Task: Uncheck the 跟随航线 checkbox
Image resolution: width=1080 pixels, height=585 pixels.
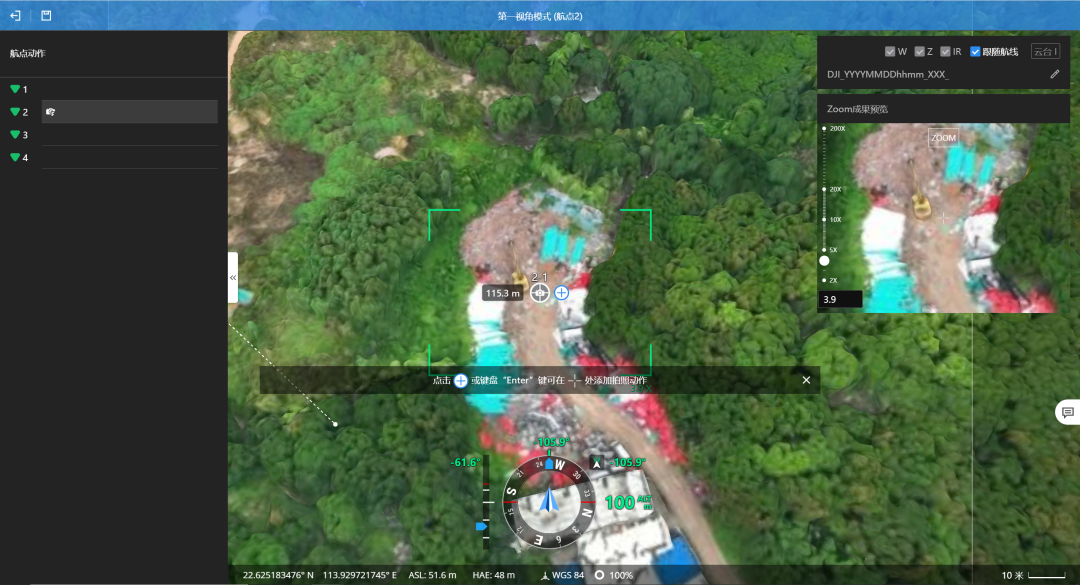Action: pyautogui.click(x=975, y=52)
